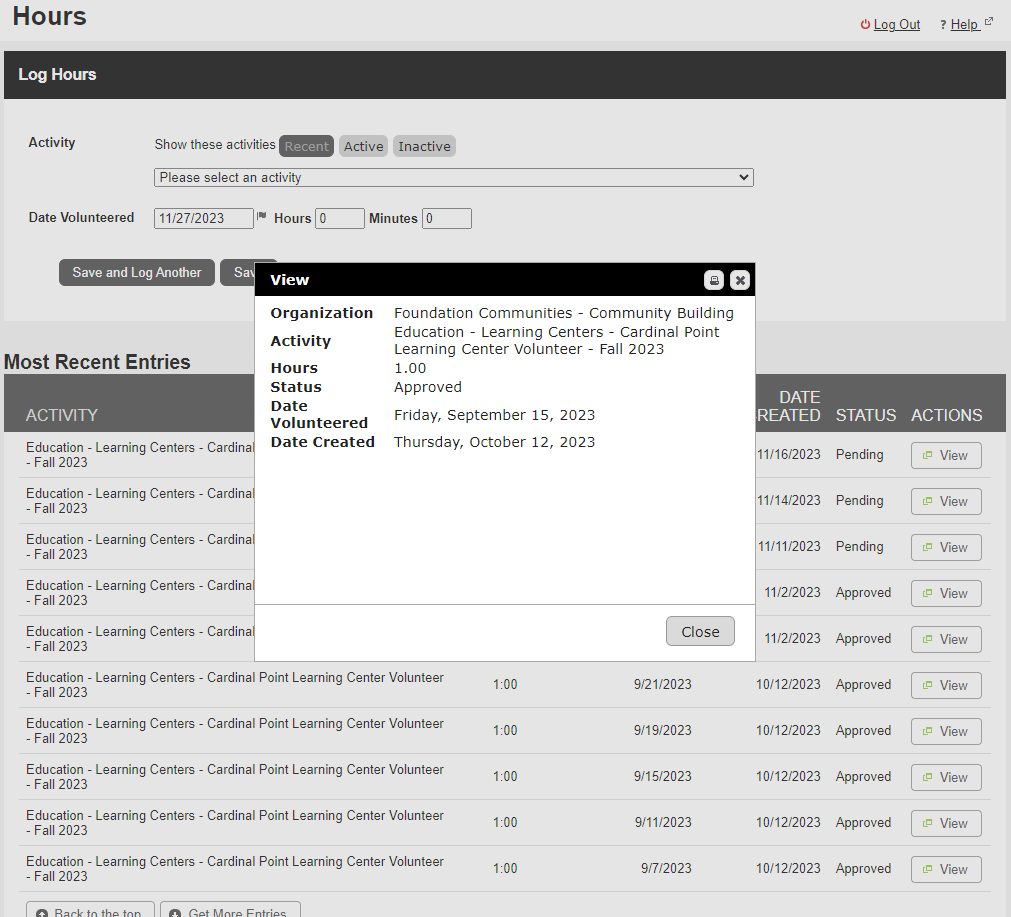Viewport: 1011px width, 917px height.
Task: Click the ACTIONS column header
Action: point(947,415)
